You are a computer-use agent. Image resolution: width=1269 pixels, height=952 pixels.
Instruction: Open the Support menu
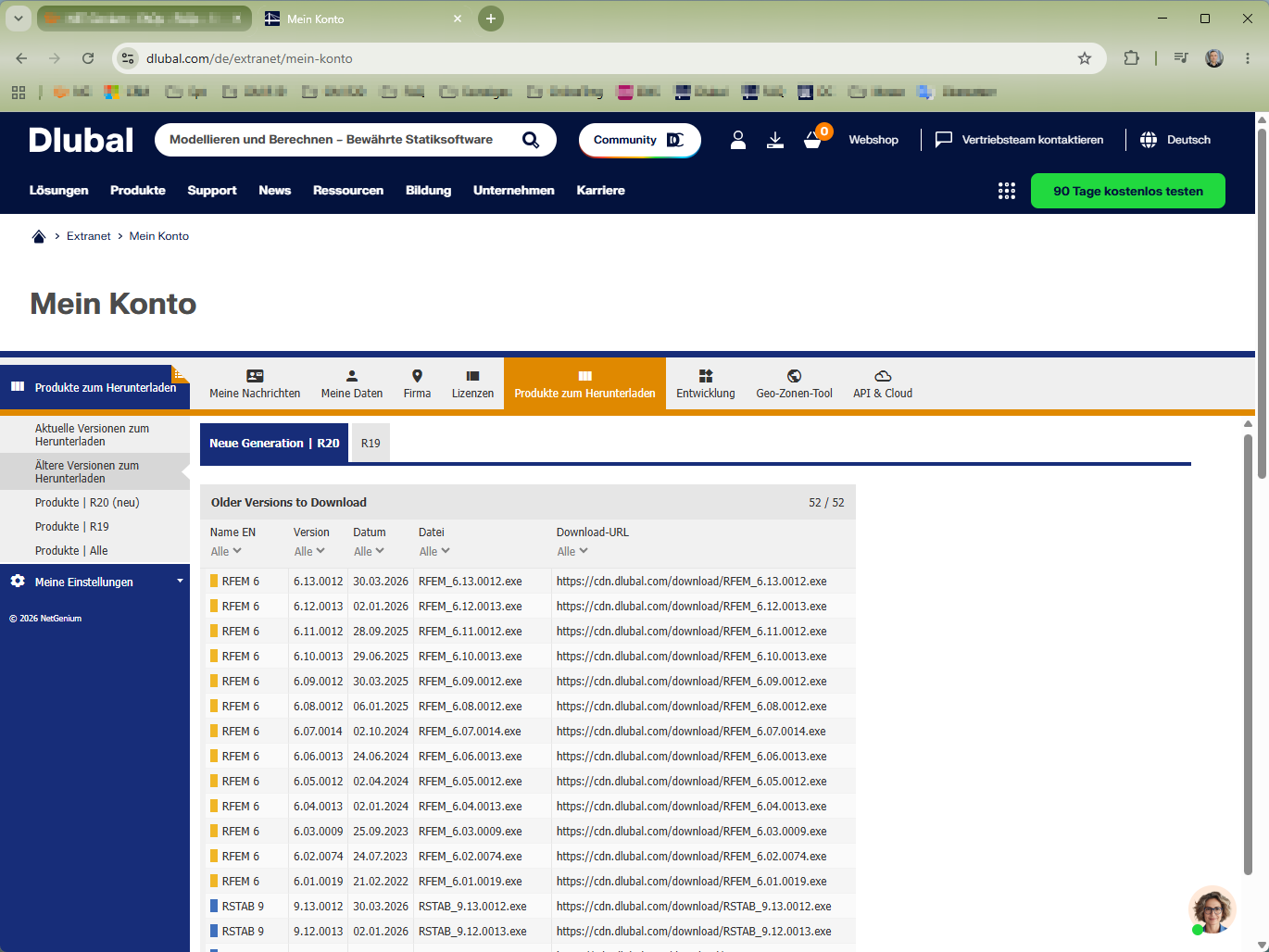(x=212, y=191)
